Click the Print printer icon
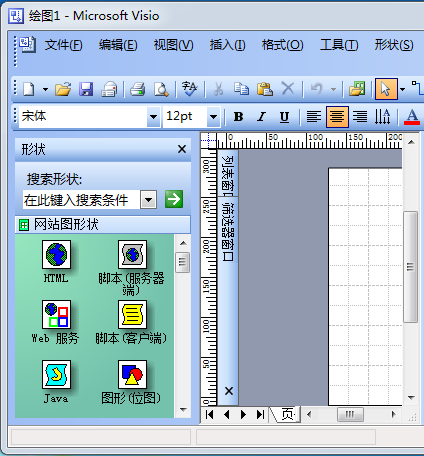424x456 pixels. pos(138,89)
